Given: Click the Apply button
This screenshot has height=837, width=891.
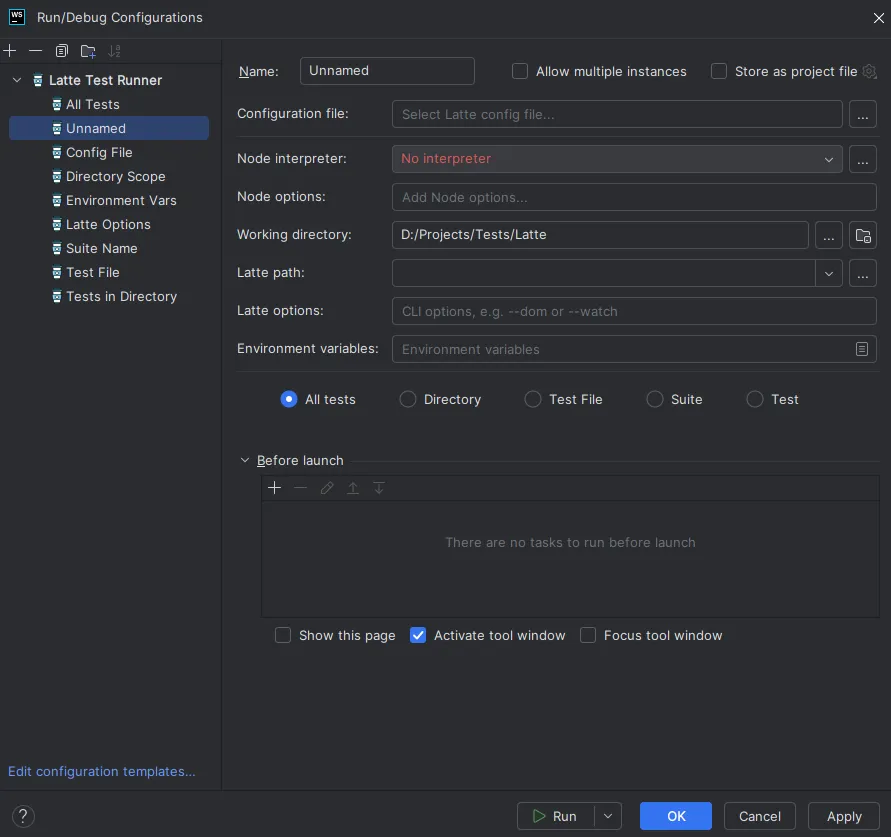Looking at the screenshot, I should coord(843,816).
